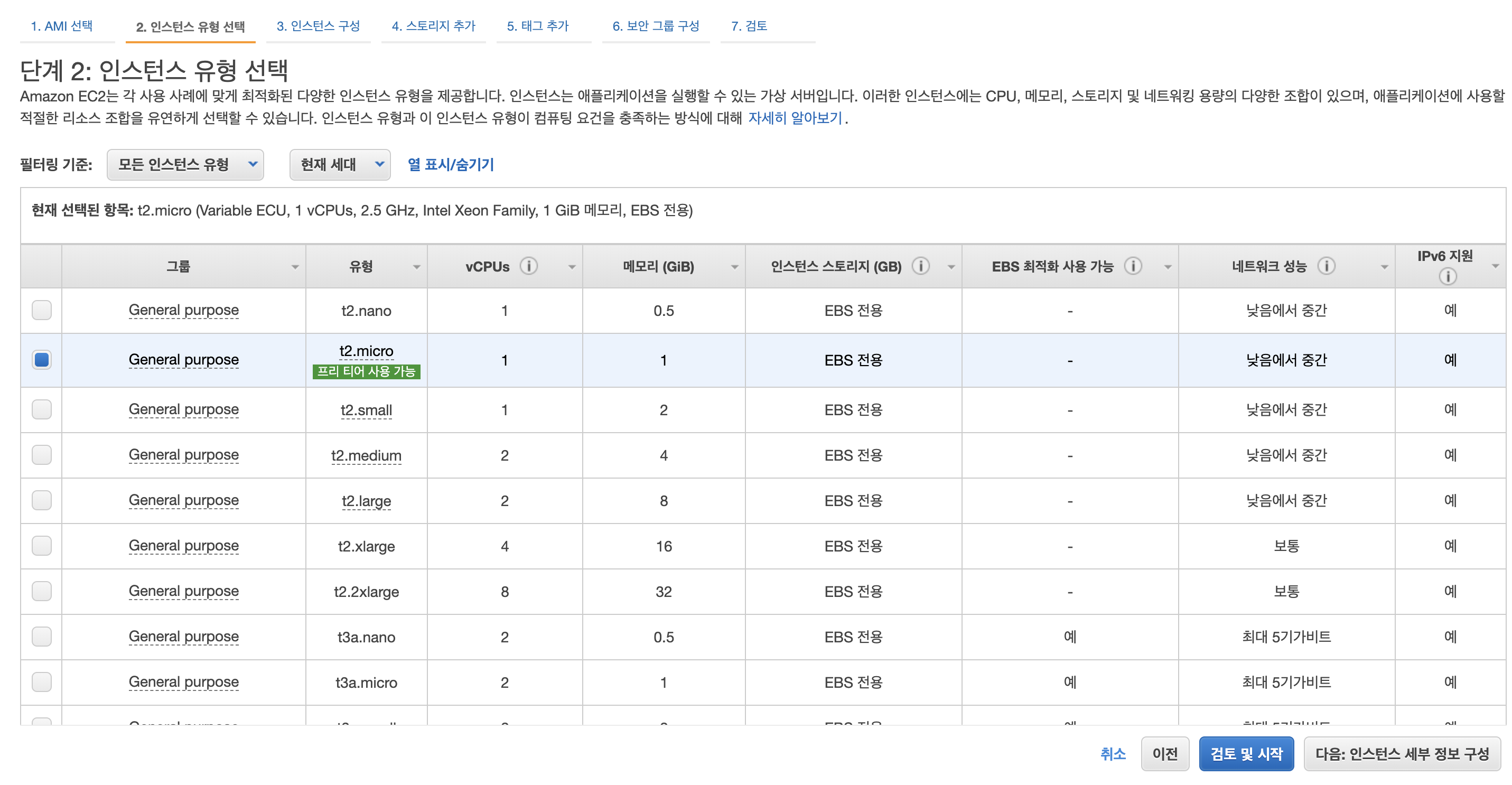Go to step 3. 인스턴스 구성 tab
1512x785 pixels.
318,26
